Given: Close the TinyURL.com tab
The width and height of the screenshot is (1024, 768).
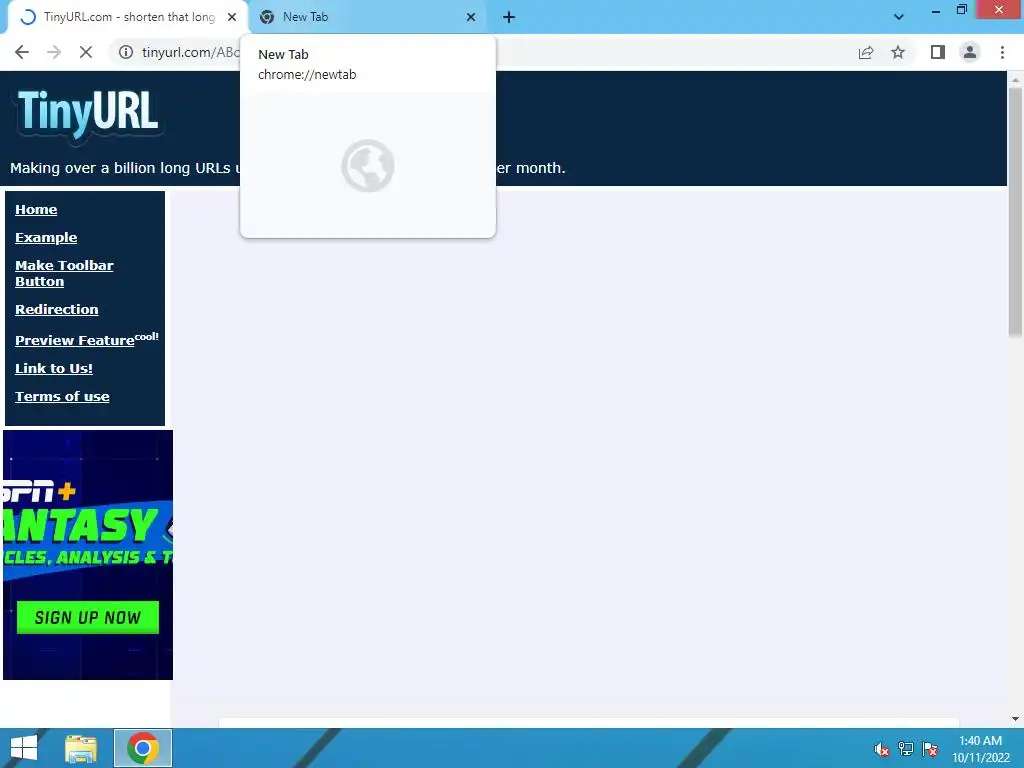Looking at the screenshot, I should tap(232, 17).
